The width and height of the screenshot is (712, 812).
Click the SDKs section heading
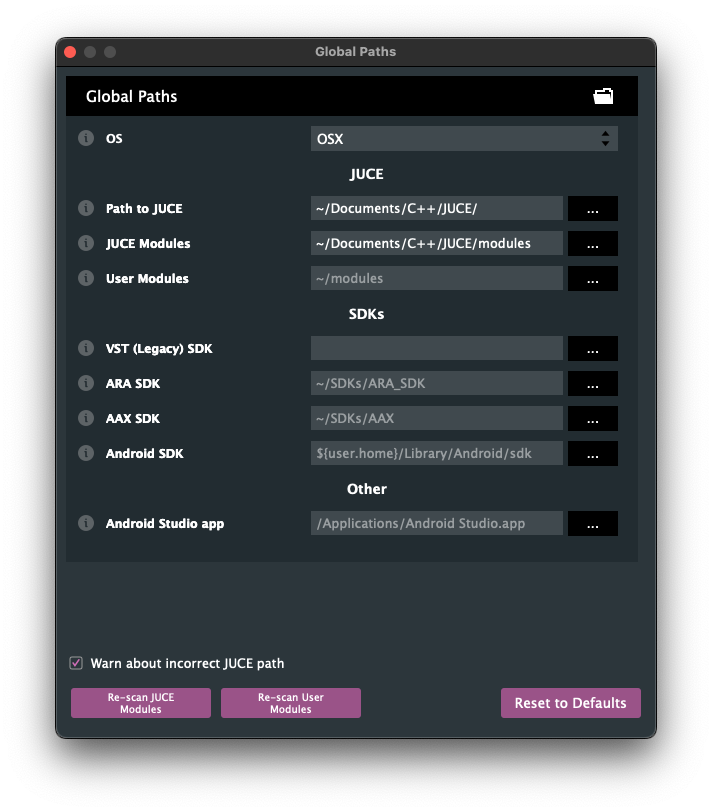pos(366,314)
